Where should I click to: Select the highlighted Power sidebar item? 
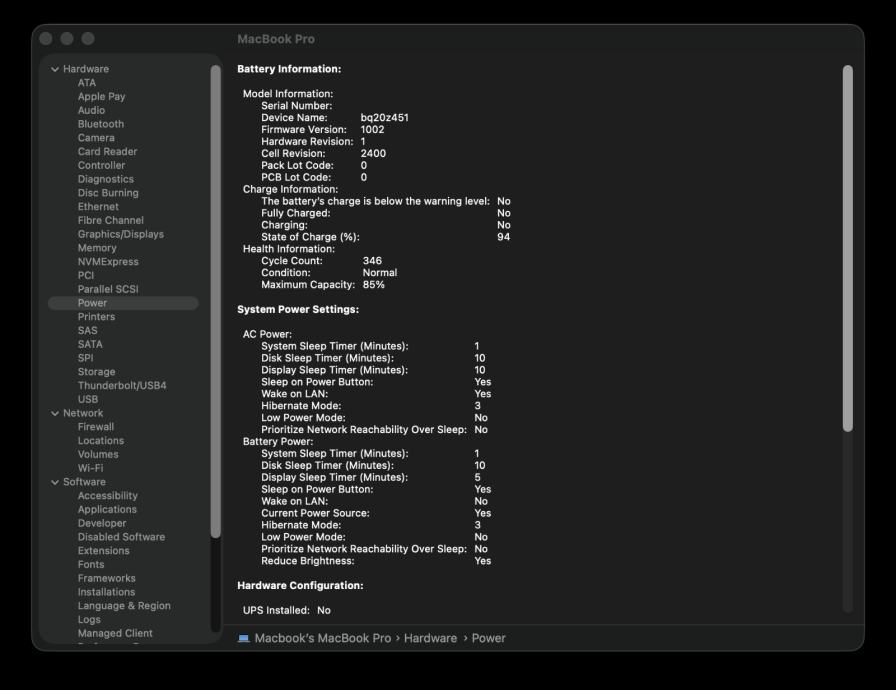click(92, 303)
